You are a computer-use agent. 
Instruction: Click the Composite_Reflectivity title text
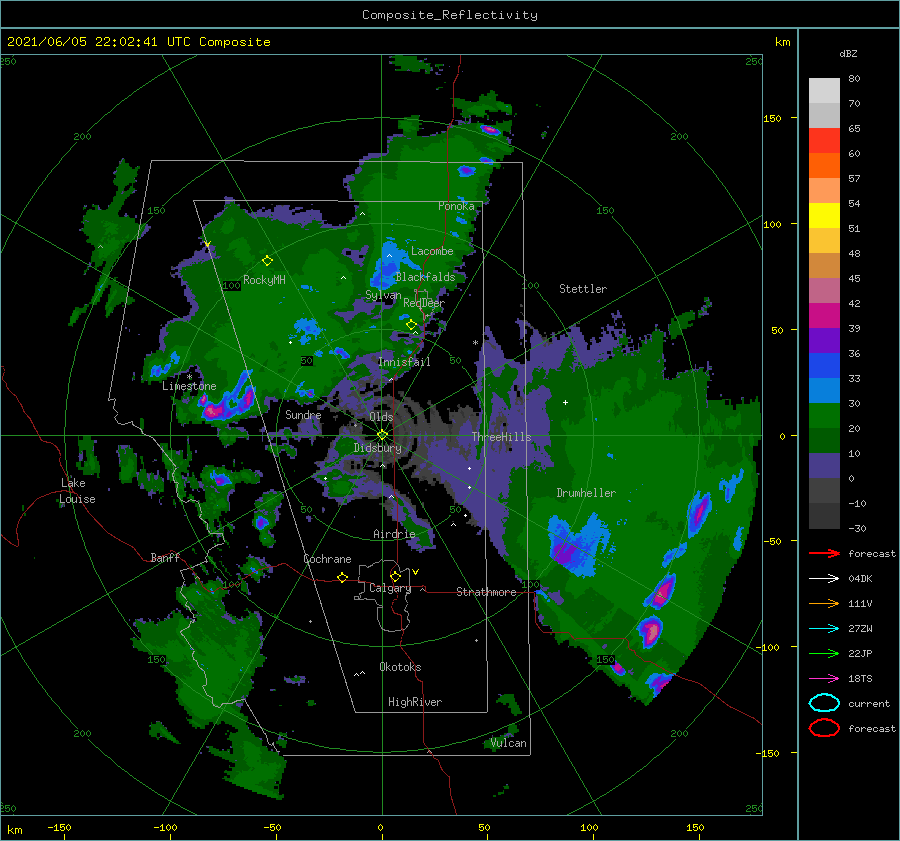pos(450,15)
